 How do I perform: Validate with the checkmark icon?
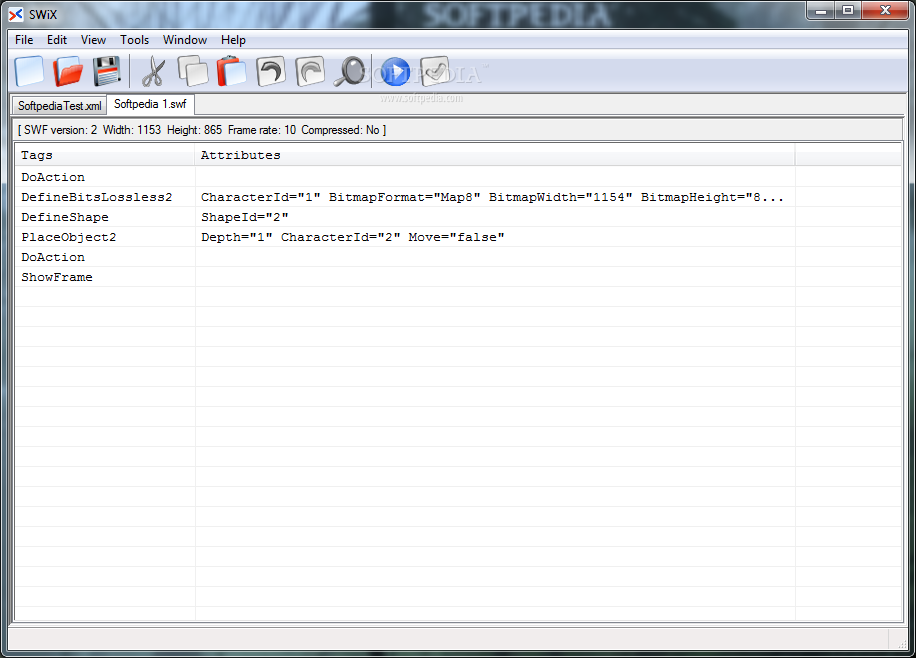[x=435, y=71]
